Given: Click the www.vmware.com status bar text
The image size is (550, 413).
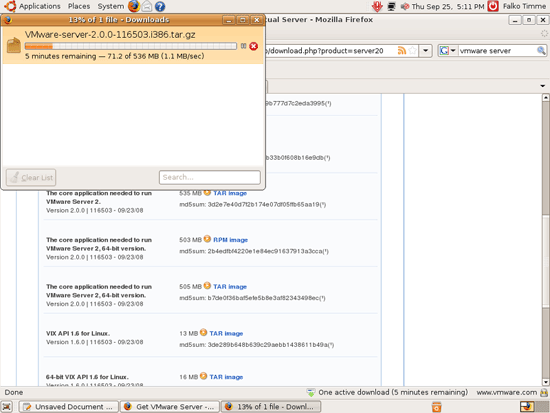Looking at the screenshot, I should pyautogui.click(x=507, y=392).
